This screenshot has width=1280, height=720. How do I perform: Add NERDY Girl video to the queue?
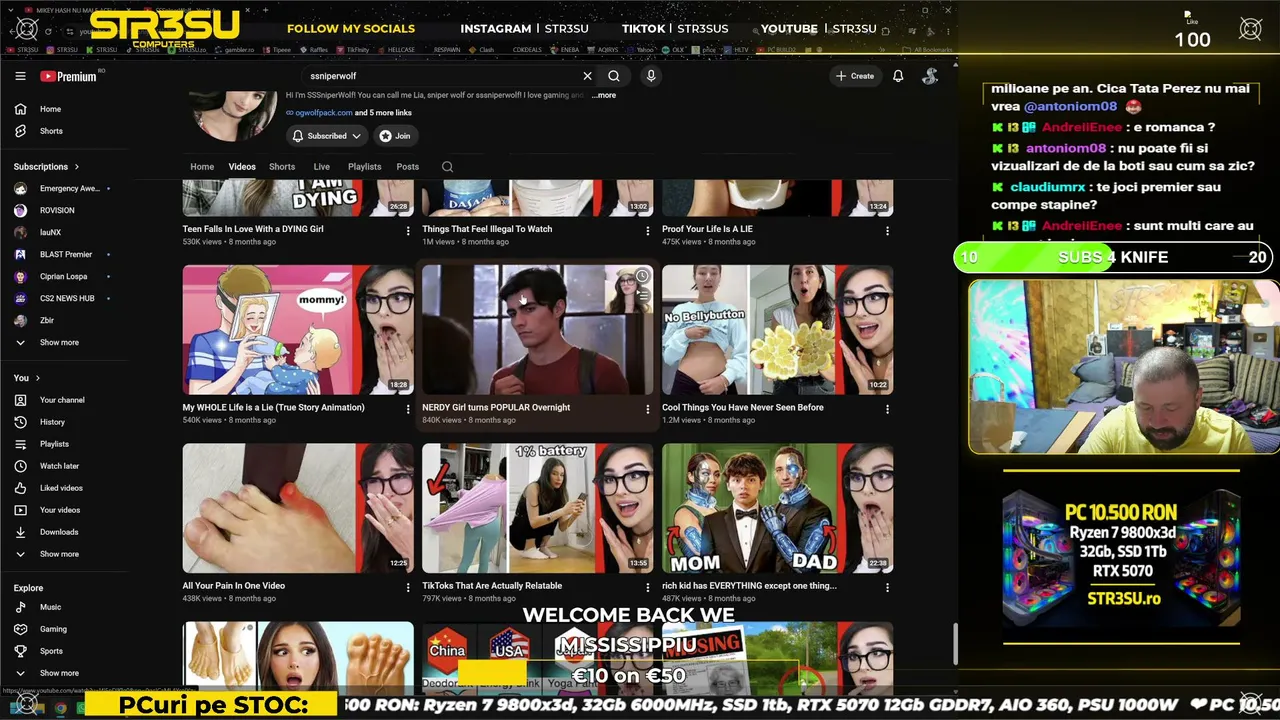(x=642, y=296)
